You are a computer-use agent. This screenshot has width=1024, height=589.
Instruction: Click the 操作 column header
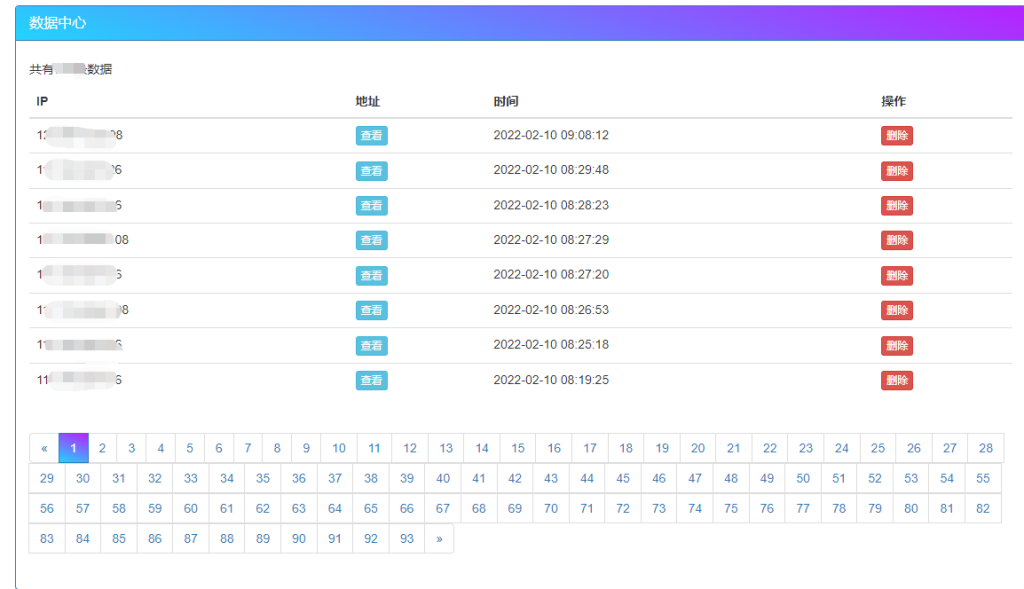tap(893, 101)
